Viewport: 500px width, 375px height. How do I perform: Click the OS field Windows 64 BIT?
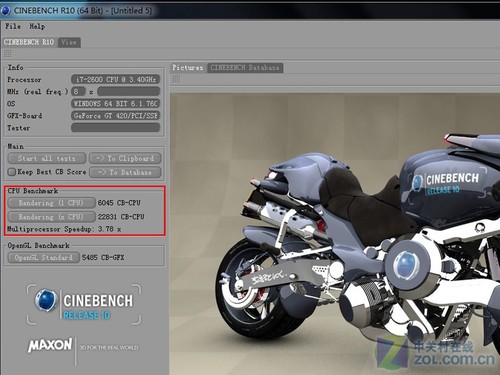point(115,104)
